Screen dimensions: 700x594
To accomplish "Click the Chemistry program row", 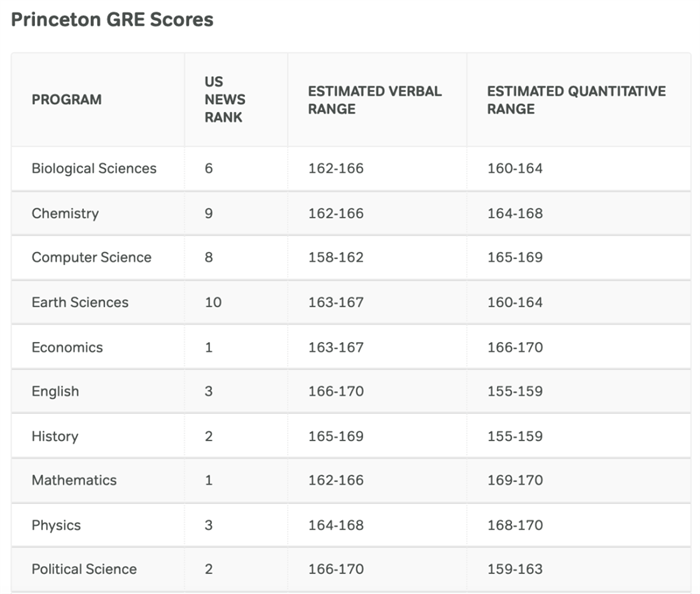I will (65, 213).
